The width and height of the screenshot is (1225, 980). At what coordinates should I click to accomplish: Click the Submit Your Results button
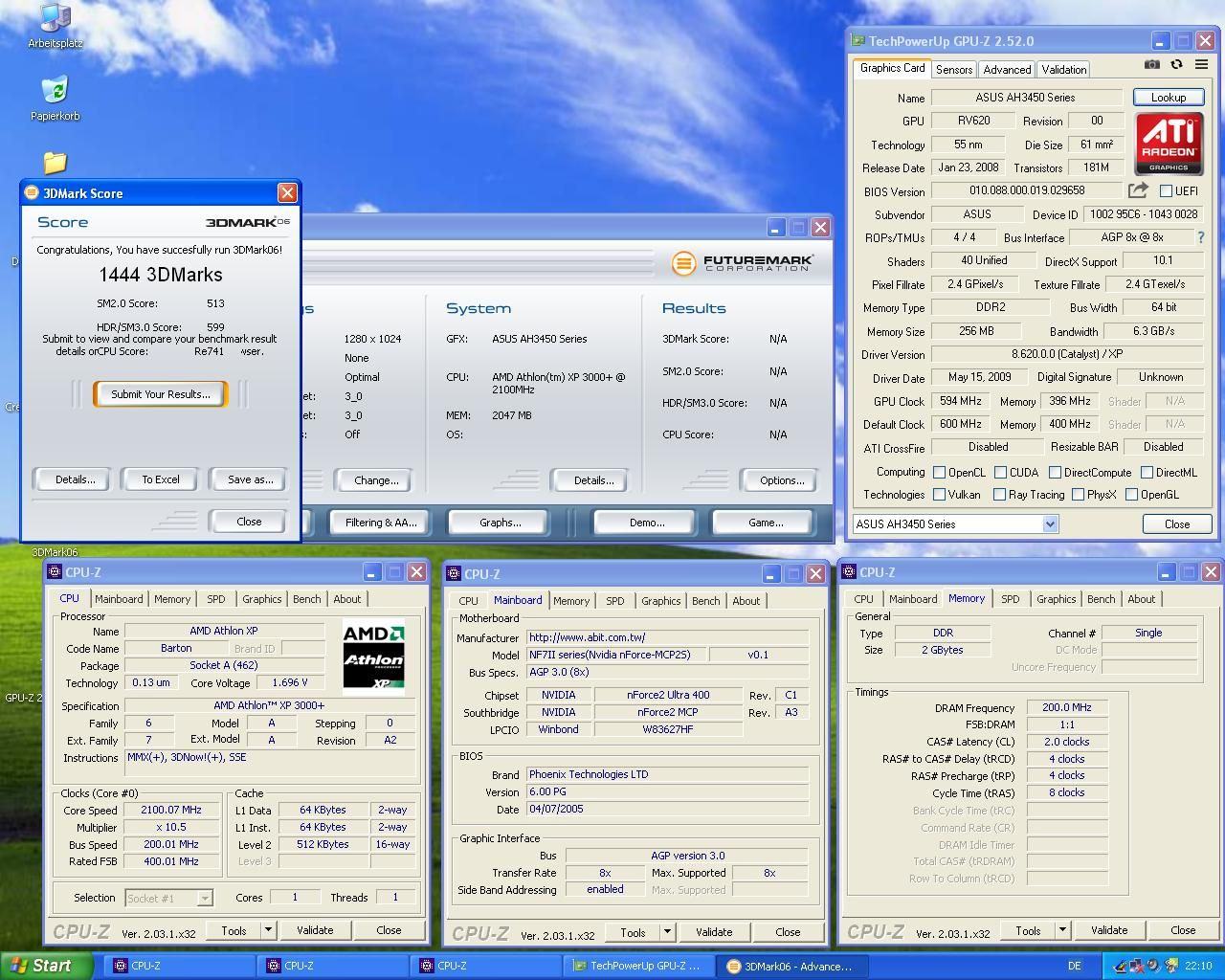point(161,394)
